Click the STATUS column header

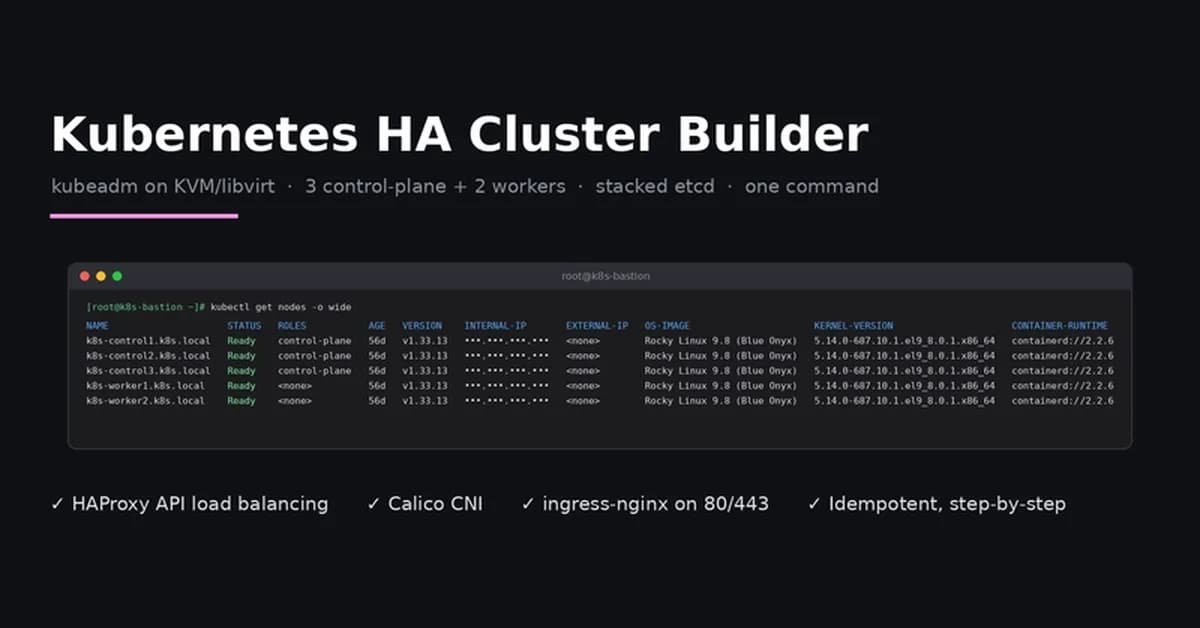(x=244, y=326)
